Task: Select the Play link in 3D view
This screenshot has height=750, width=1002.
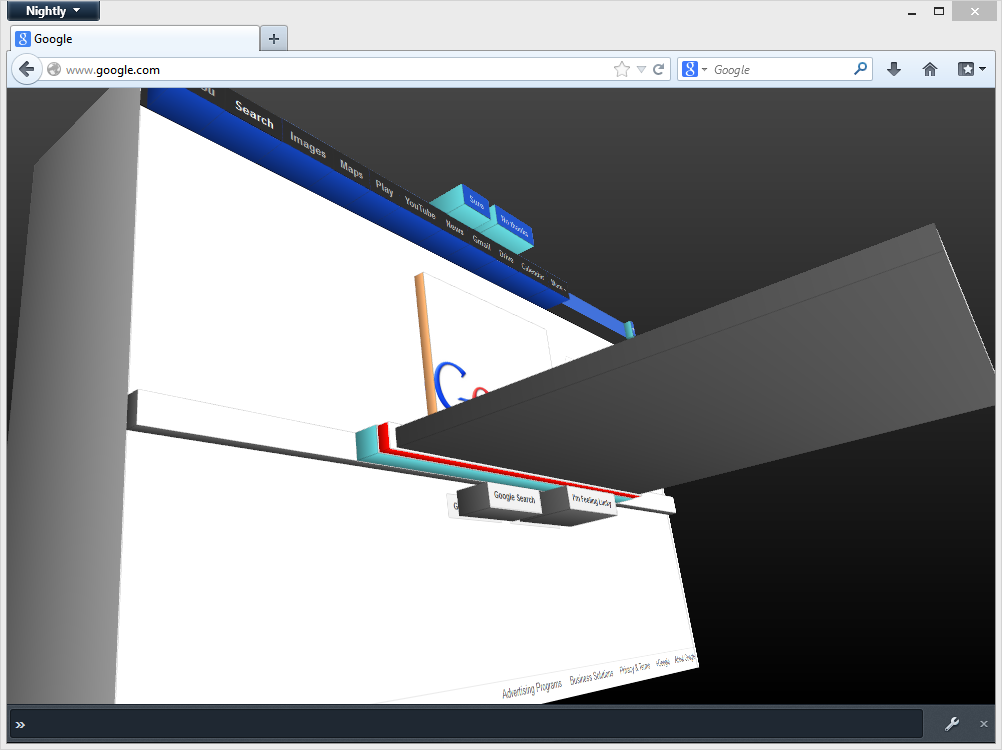Action: point(384,188)
